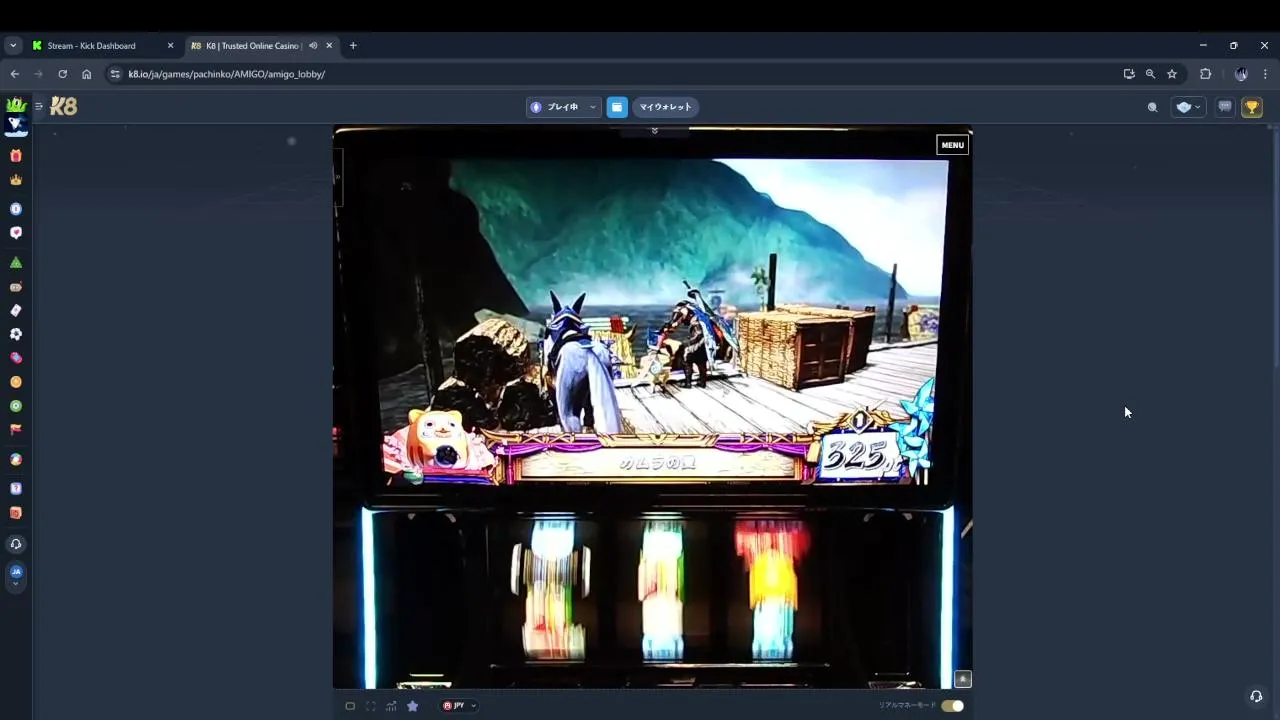Open the chat bubble icon

(1225, 107)
